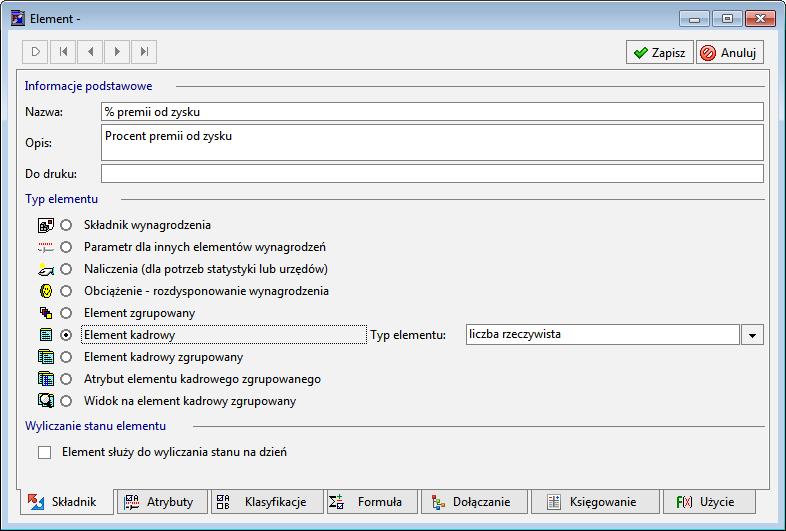
Task: Open the Dołączanie tab
Action: pyautogui.click(x=474, y=502)
